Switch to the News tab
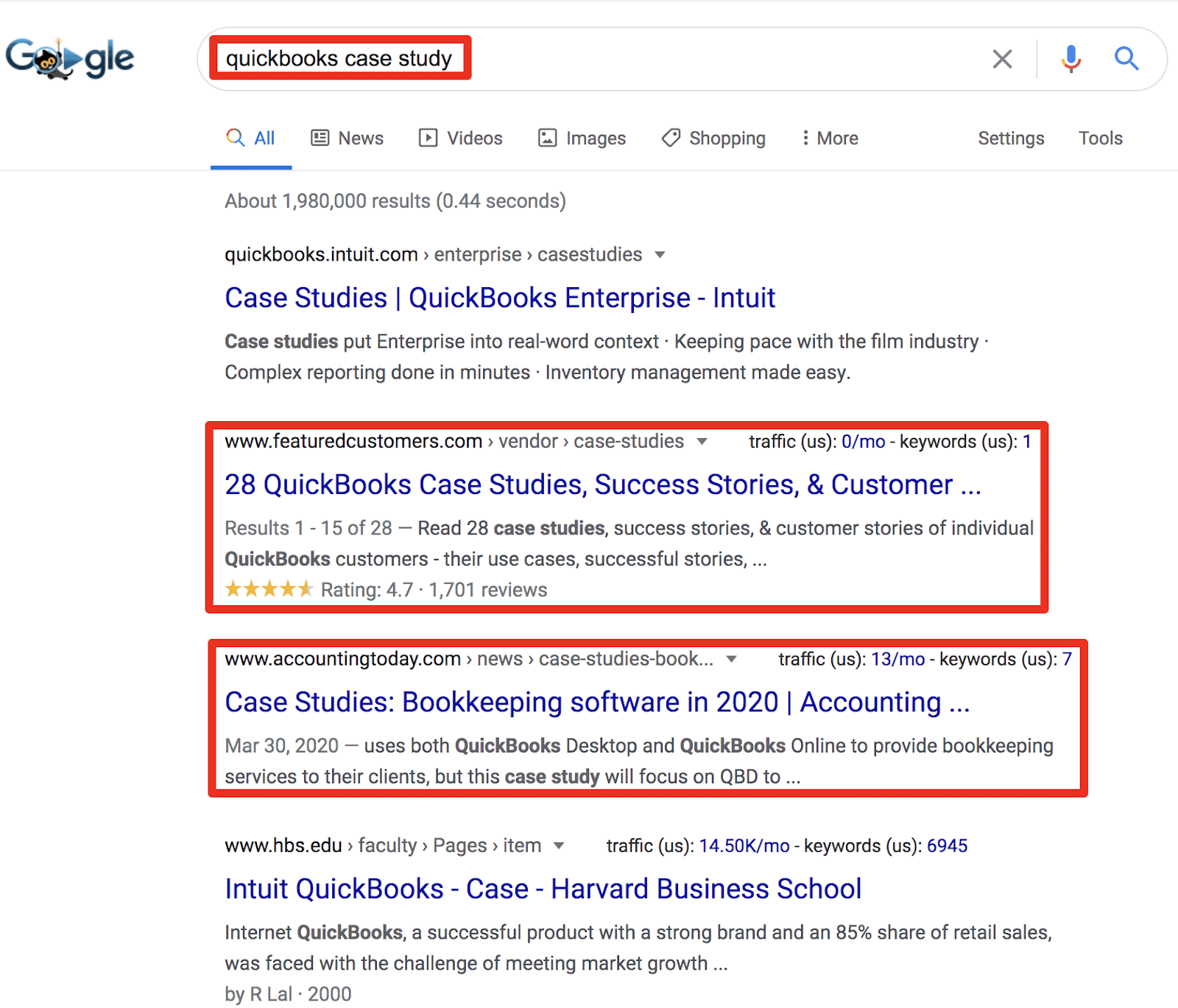The height and width of the screenshot is (1008, 1178). pyautogui.click(x=348, y=138)
